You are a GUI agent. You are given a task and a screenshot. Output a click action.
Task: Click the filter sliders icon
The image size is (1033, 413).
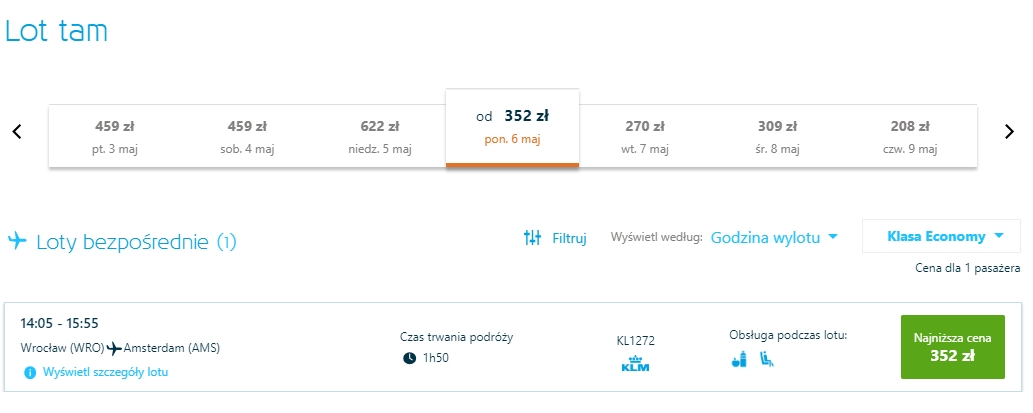coord(532,238)
